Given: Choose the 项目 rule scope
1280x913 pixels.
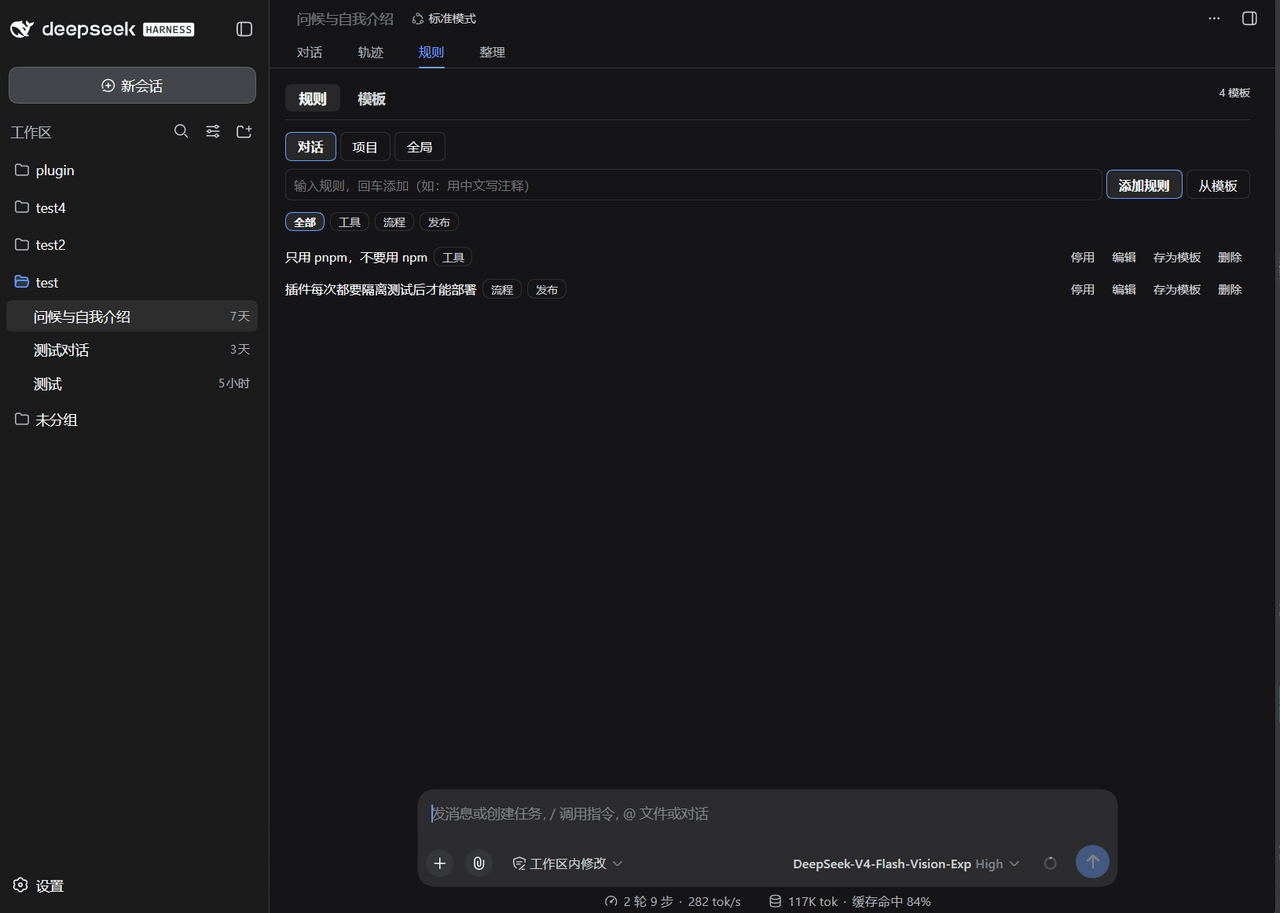Looking at the screenshot, I should coord(365,147).
